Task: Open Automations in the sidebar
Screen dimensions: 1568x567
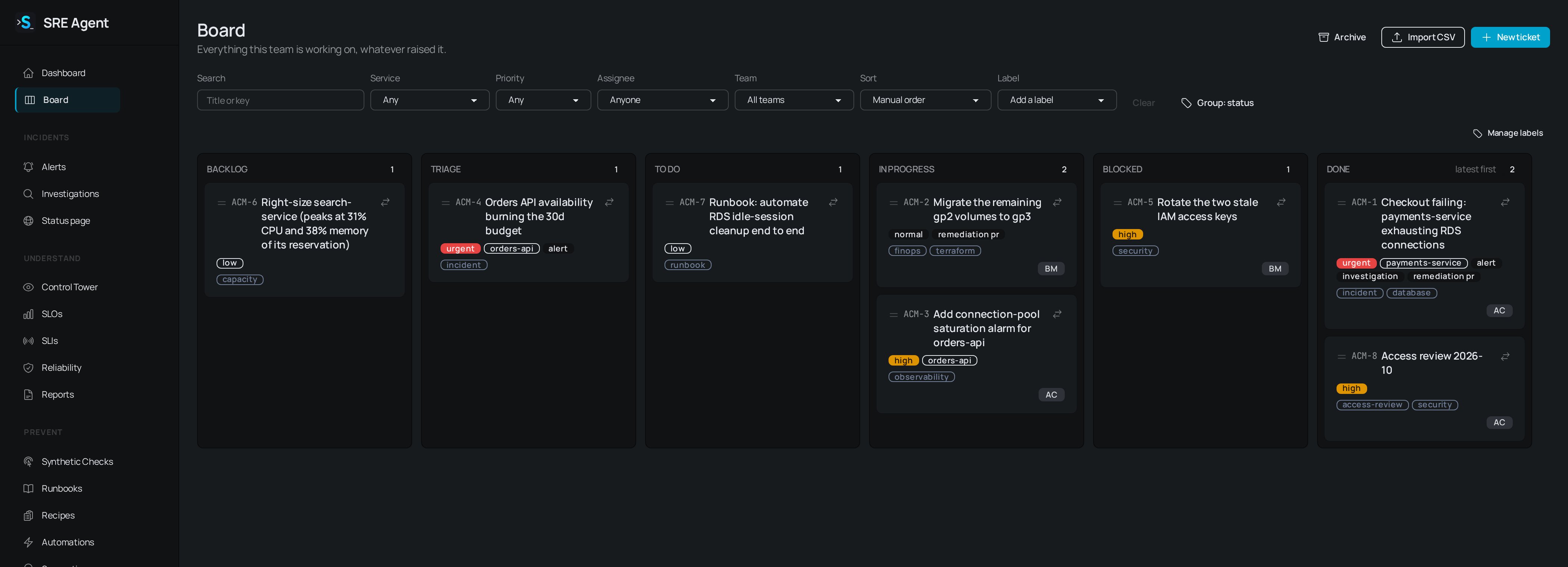Action: 67,542
